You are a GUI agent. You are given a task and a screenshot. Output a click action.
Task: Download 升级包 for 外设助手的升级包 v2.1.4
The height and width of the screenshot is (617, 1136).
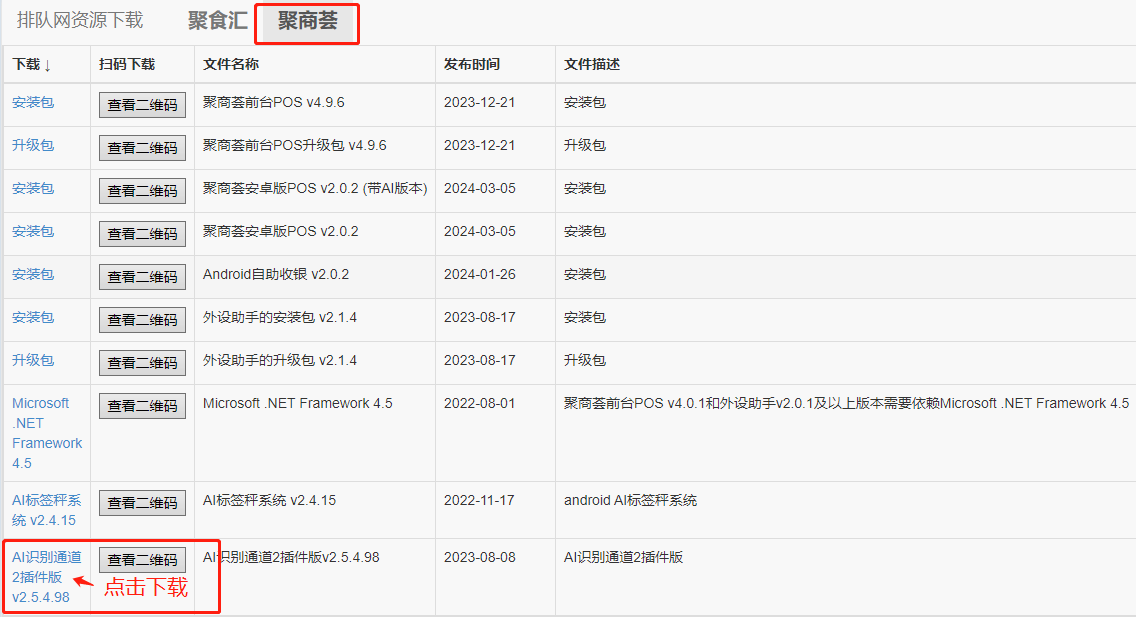tap(33, 360)
